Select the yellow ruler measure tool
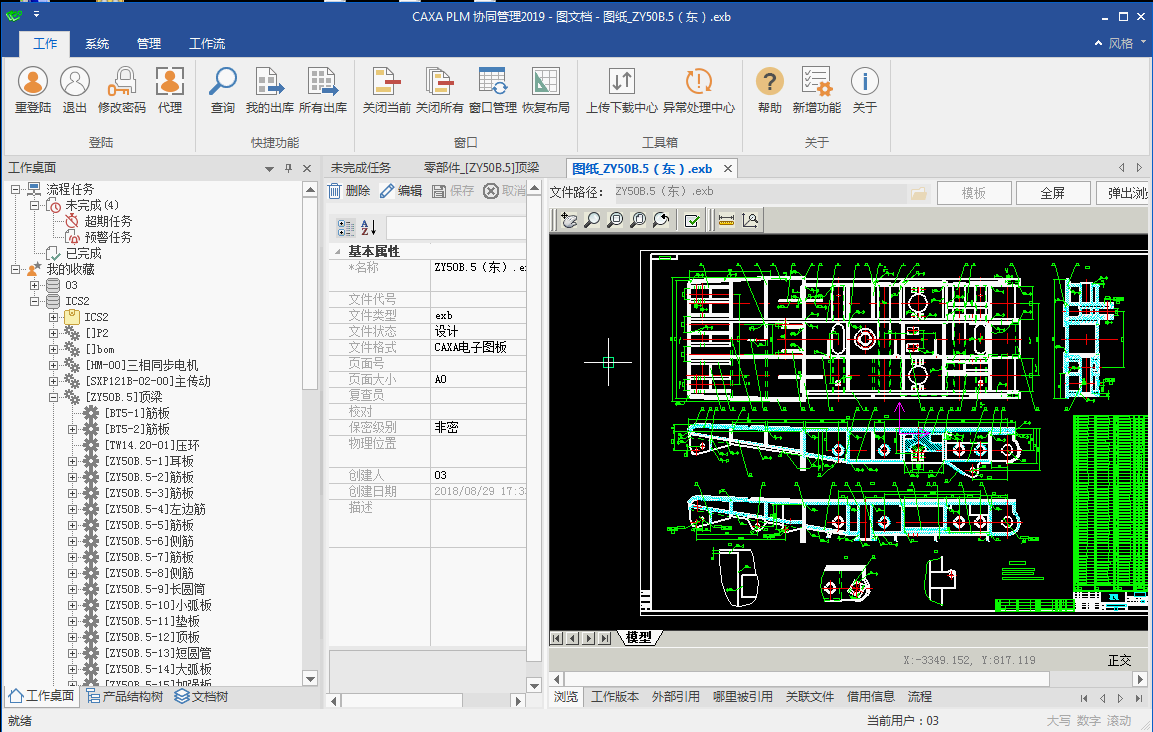This screenshot has width=1153, height=732. click(x=727, y=220)
